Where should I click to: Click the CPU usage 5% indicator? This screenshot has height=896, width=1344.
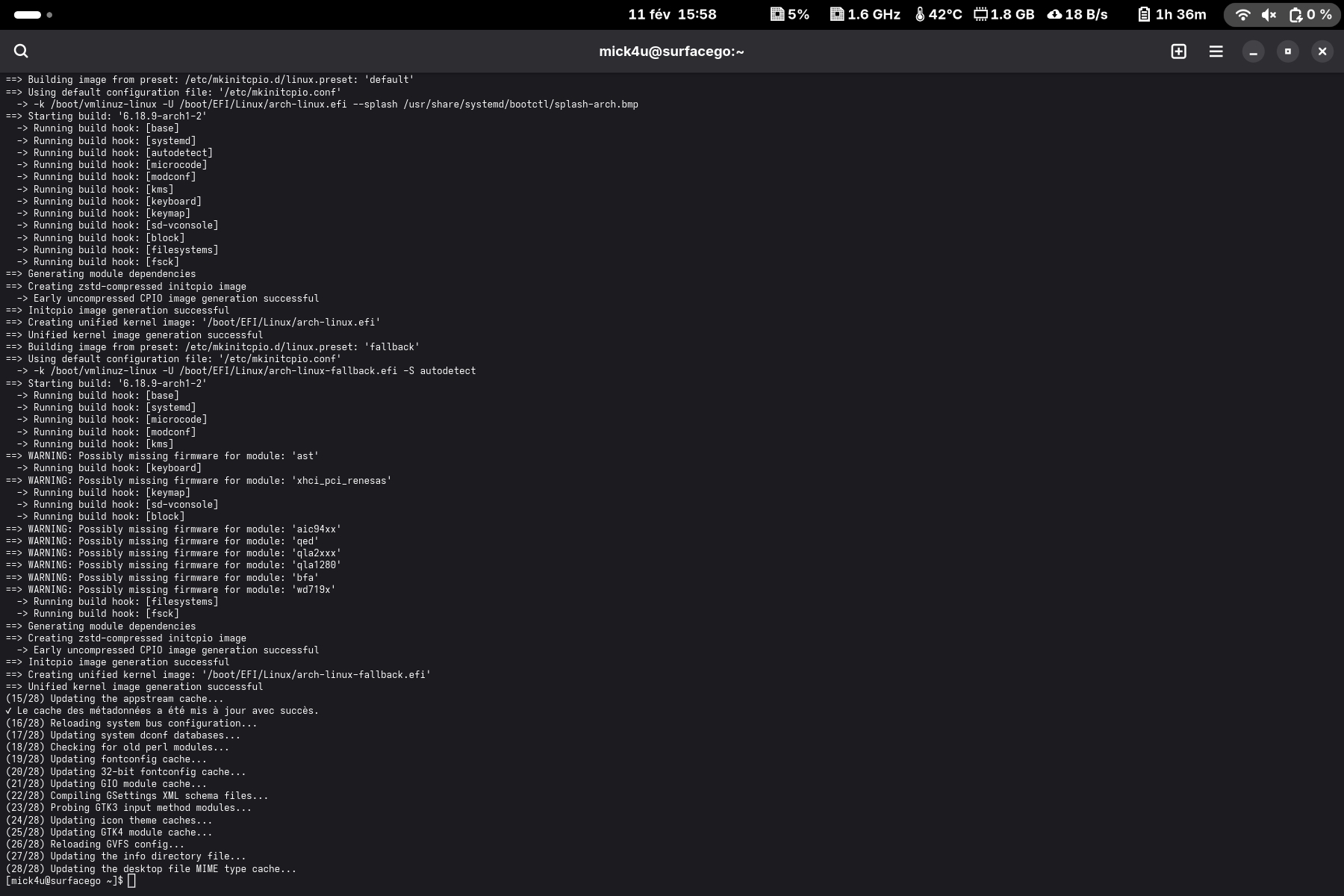tap(790, 14)
